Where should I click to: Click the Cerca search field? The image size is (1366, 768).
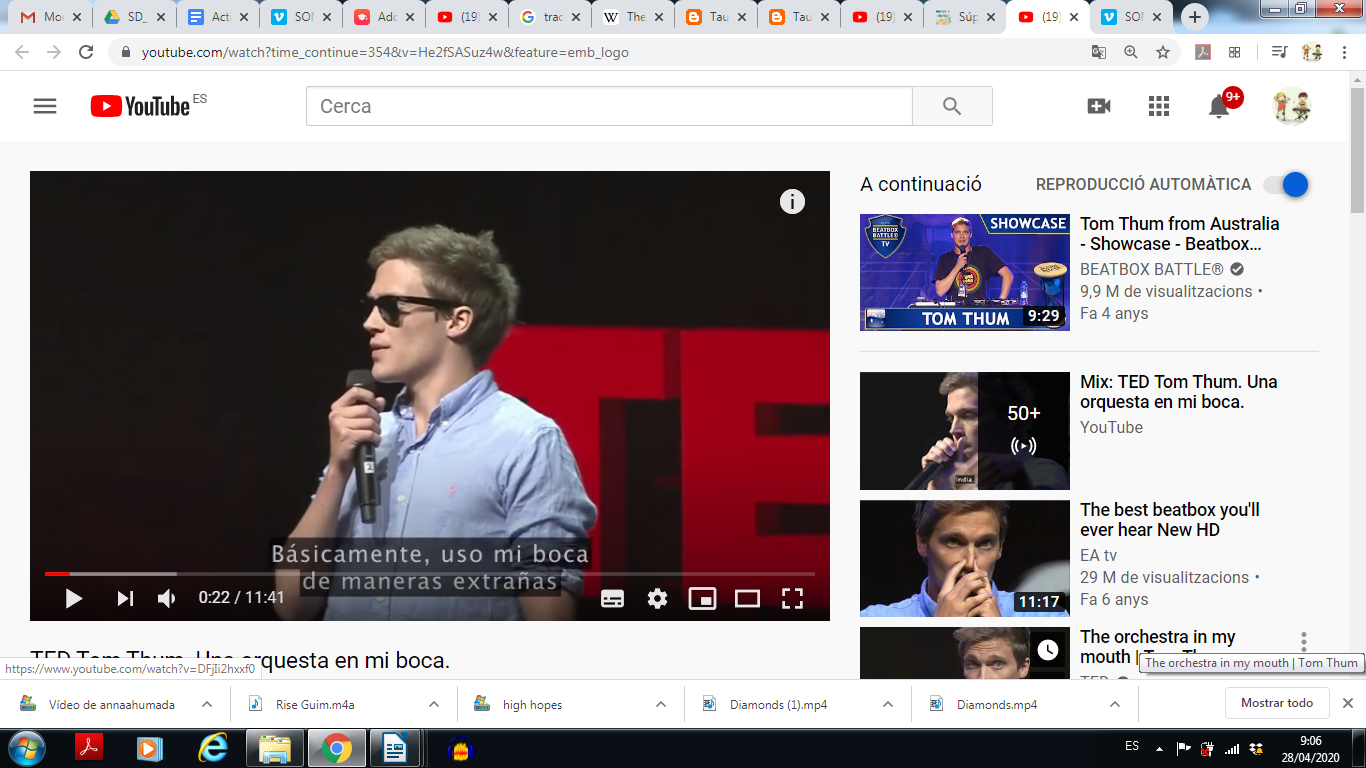pos(609,106)
